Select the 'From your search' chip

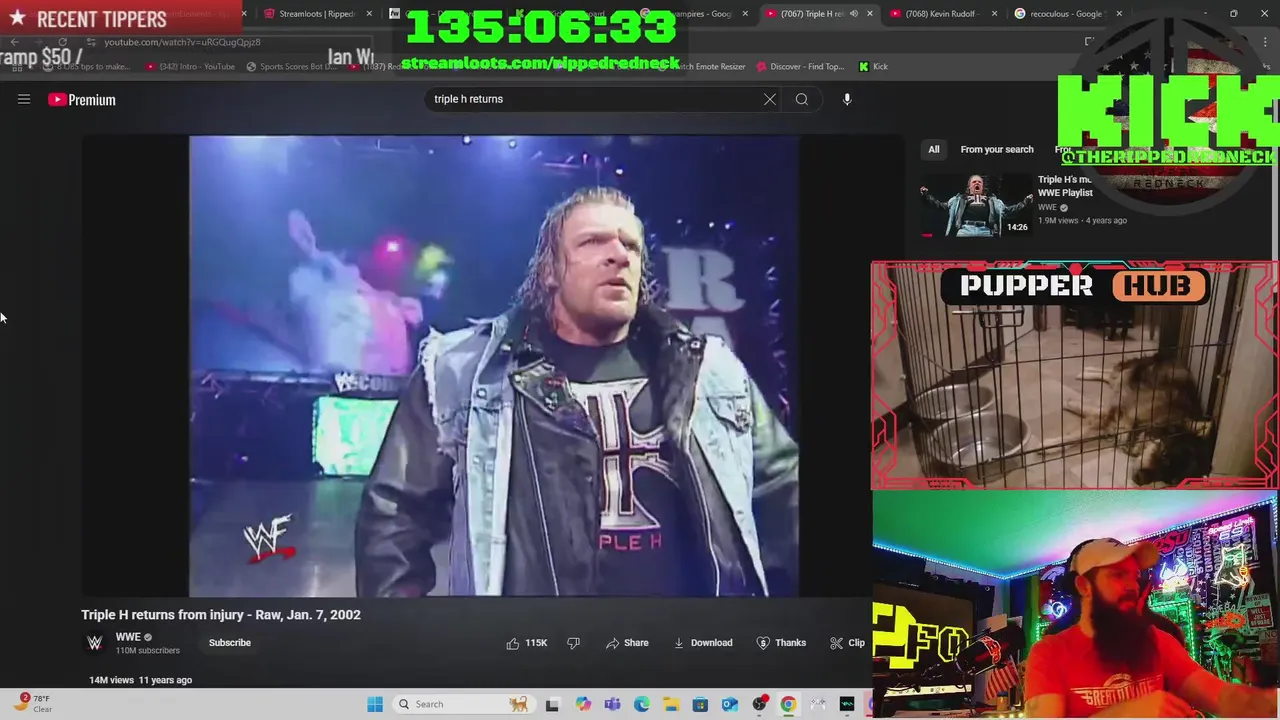point(997,149)
